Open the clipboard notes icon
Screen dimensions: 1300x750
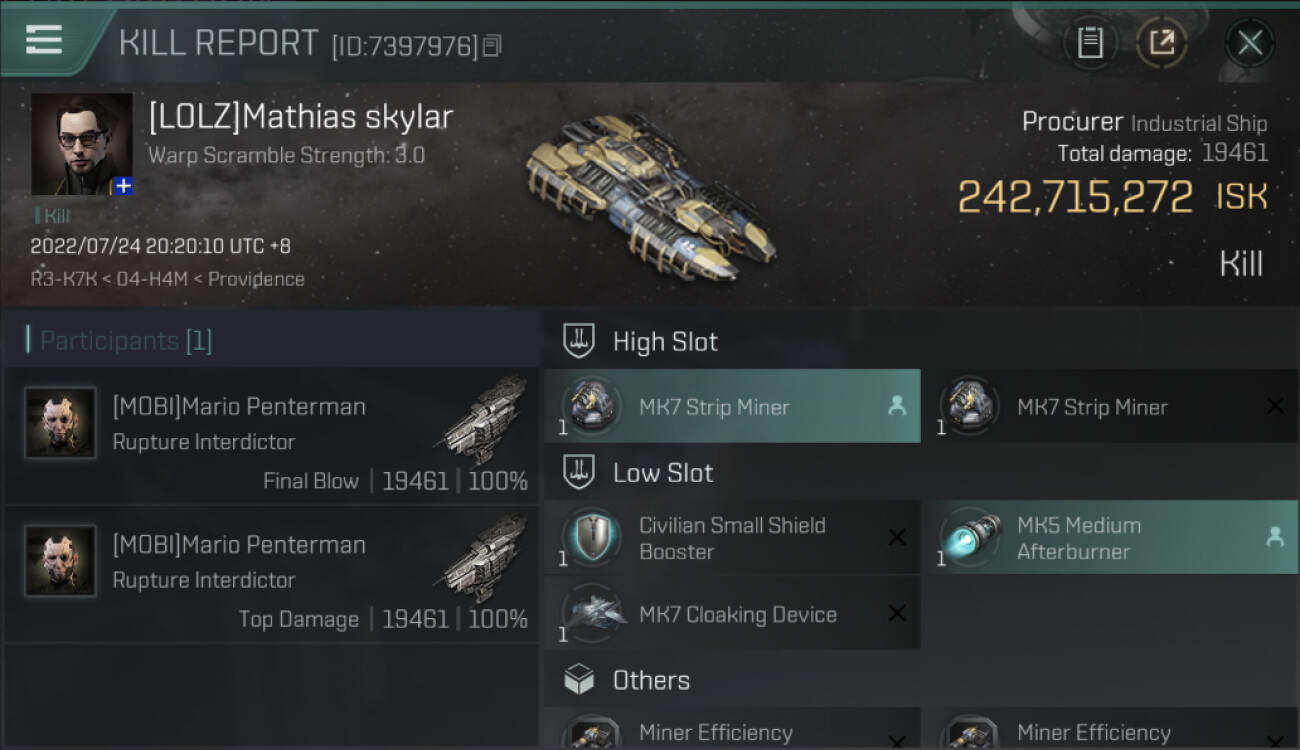pyautogui.click(x=1090, y=43)
